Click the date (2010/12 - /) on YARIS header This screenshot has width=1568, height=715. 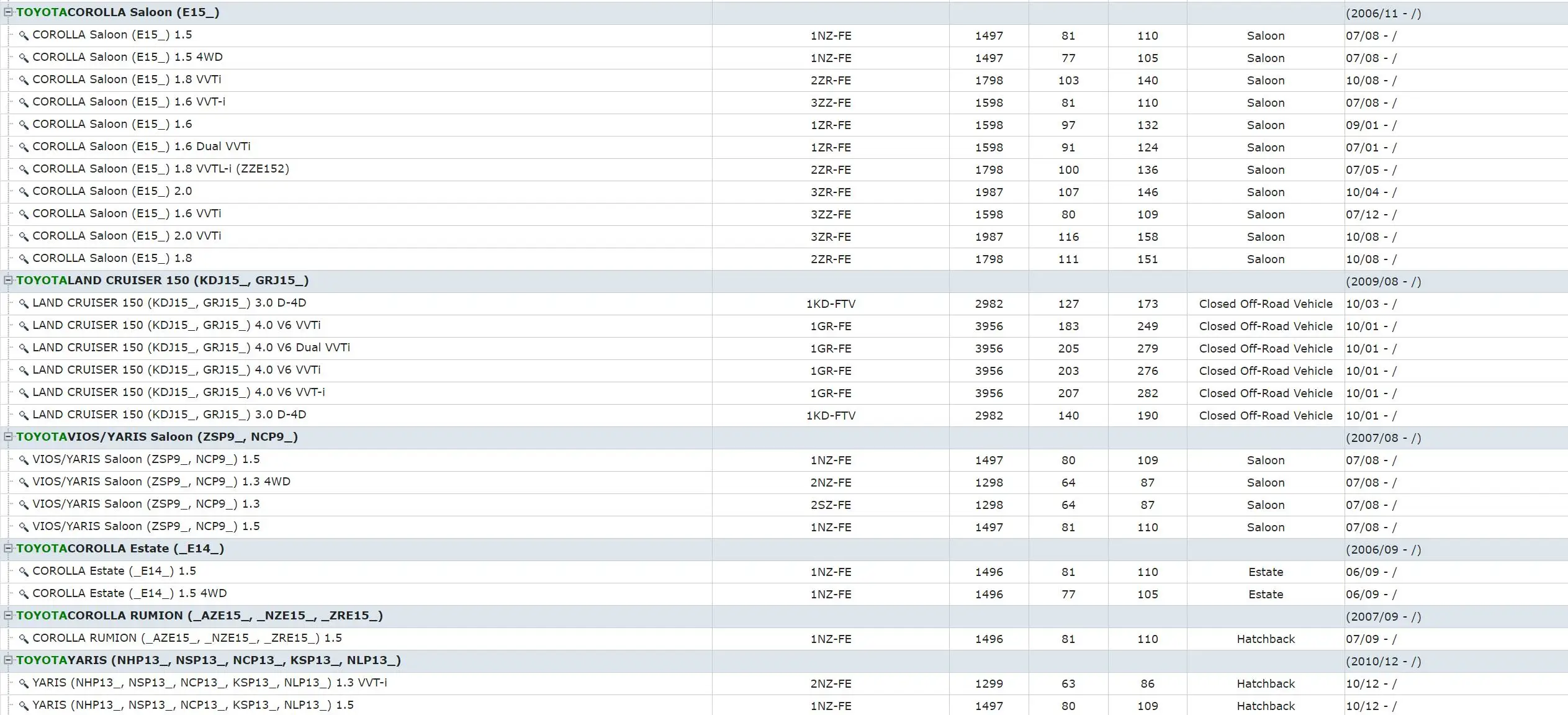pos(1384,662)
